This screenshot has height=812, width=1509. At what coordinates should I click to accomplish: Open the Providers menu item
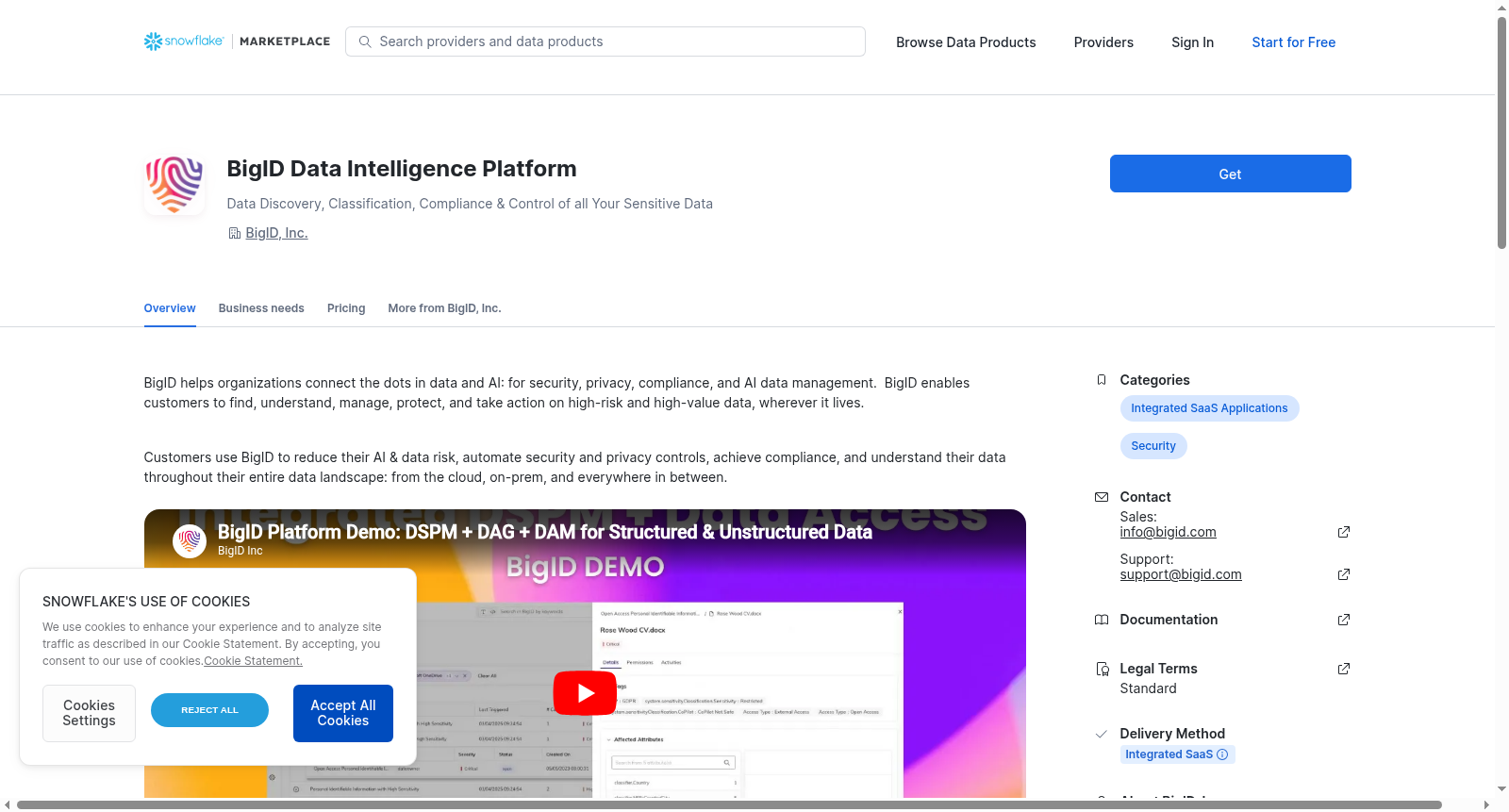click(x=1103, y=42)
